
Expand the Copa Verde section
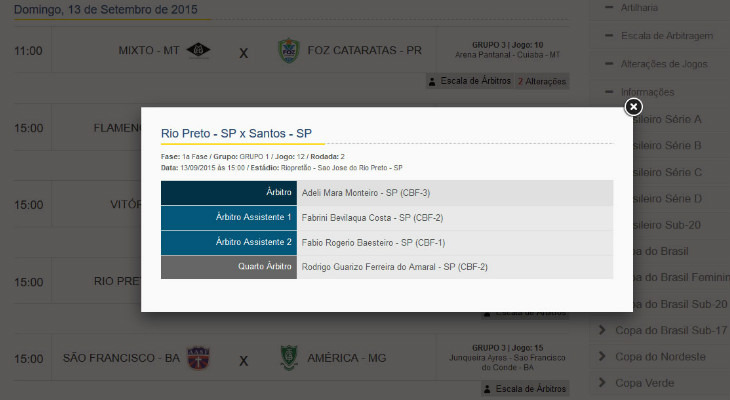click(645, 382)
